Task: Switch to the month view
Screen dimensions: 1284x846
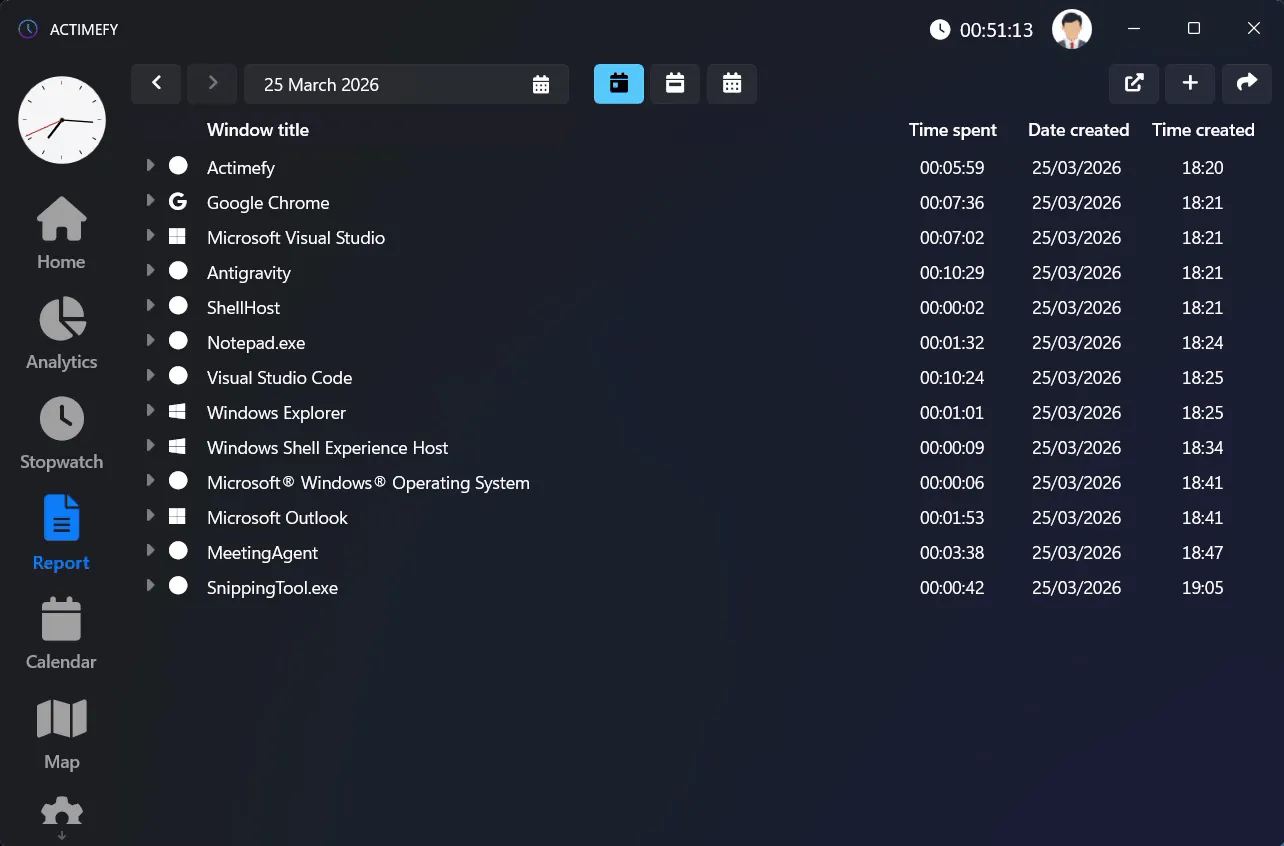Action: [x=732, y=84]
